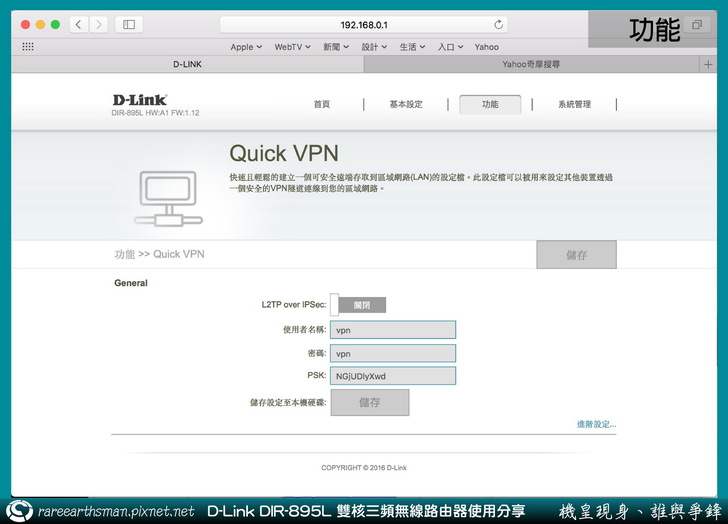Focus the PSK field
The height and width of the screenshot is (524, 728).
pyautogui.click(x=393, y=376)
